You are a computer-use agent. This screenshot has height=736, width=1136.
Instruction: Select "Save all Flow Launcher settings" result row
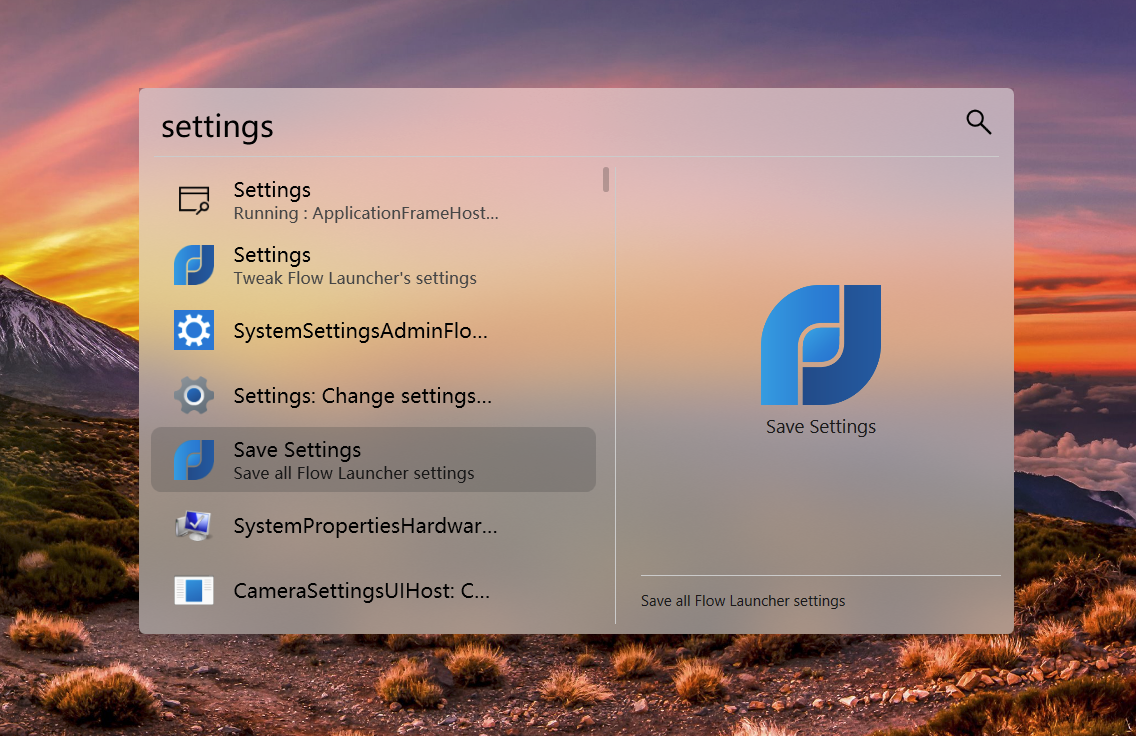pos(373,460)
